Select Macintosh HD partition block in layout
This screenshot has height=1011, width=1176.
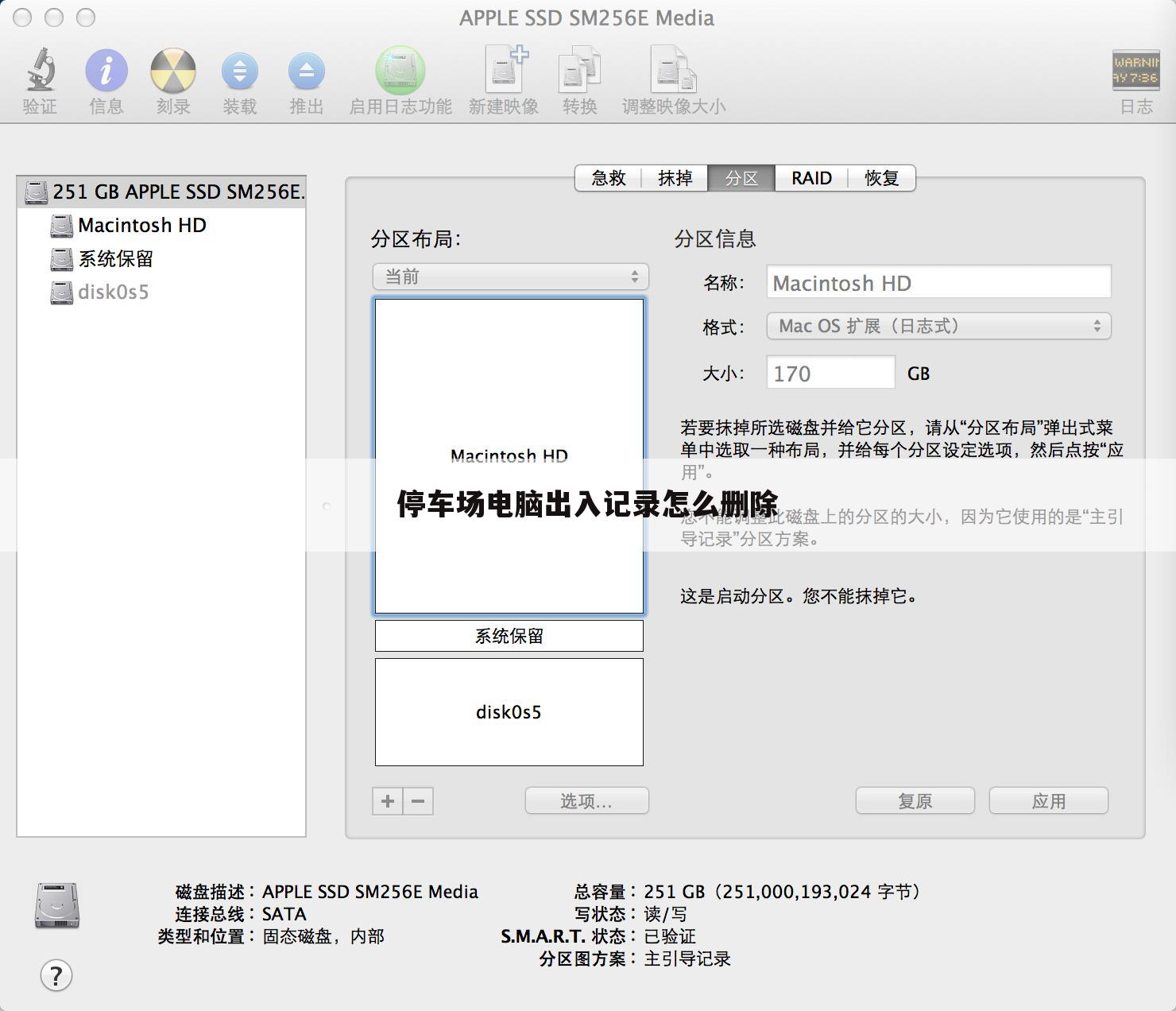pos(509,456)
